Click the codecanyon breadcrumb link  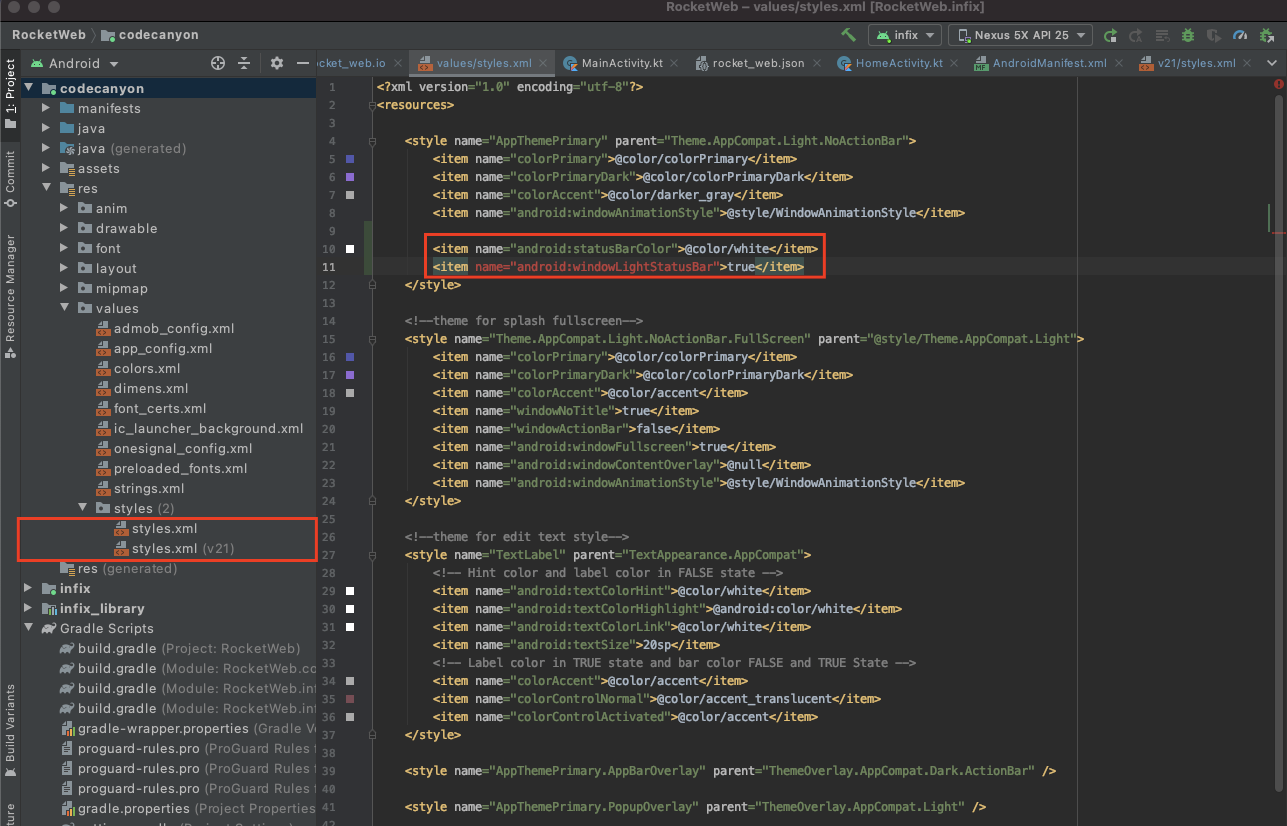pos(160,34)
